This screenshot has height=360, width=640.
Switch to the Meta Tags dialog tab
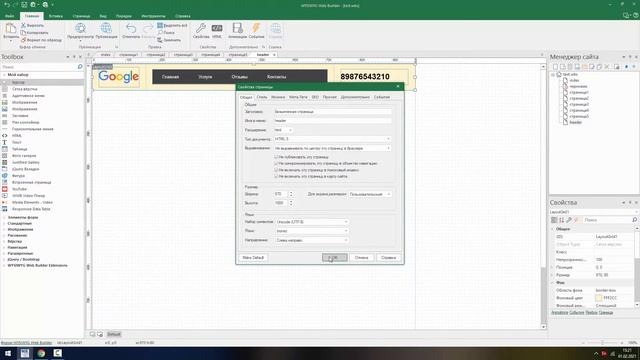pos(298,97)
